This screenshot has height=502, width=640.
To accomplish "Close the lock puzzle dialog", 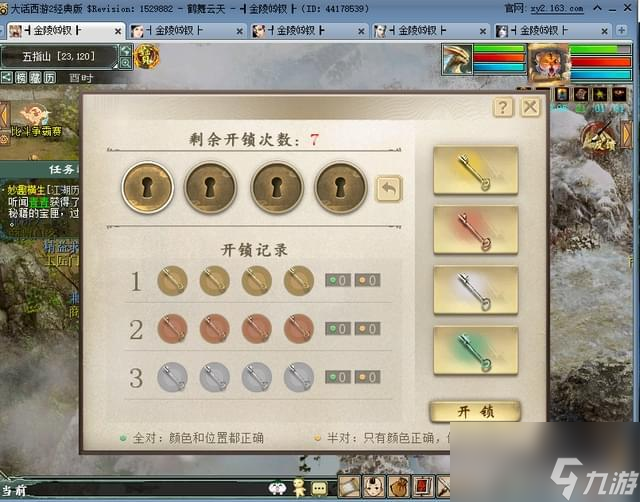I will point(530,107).
